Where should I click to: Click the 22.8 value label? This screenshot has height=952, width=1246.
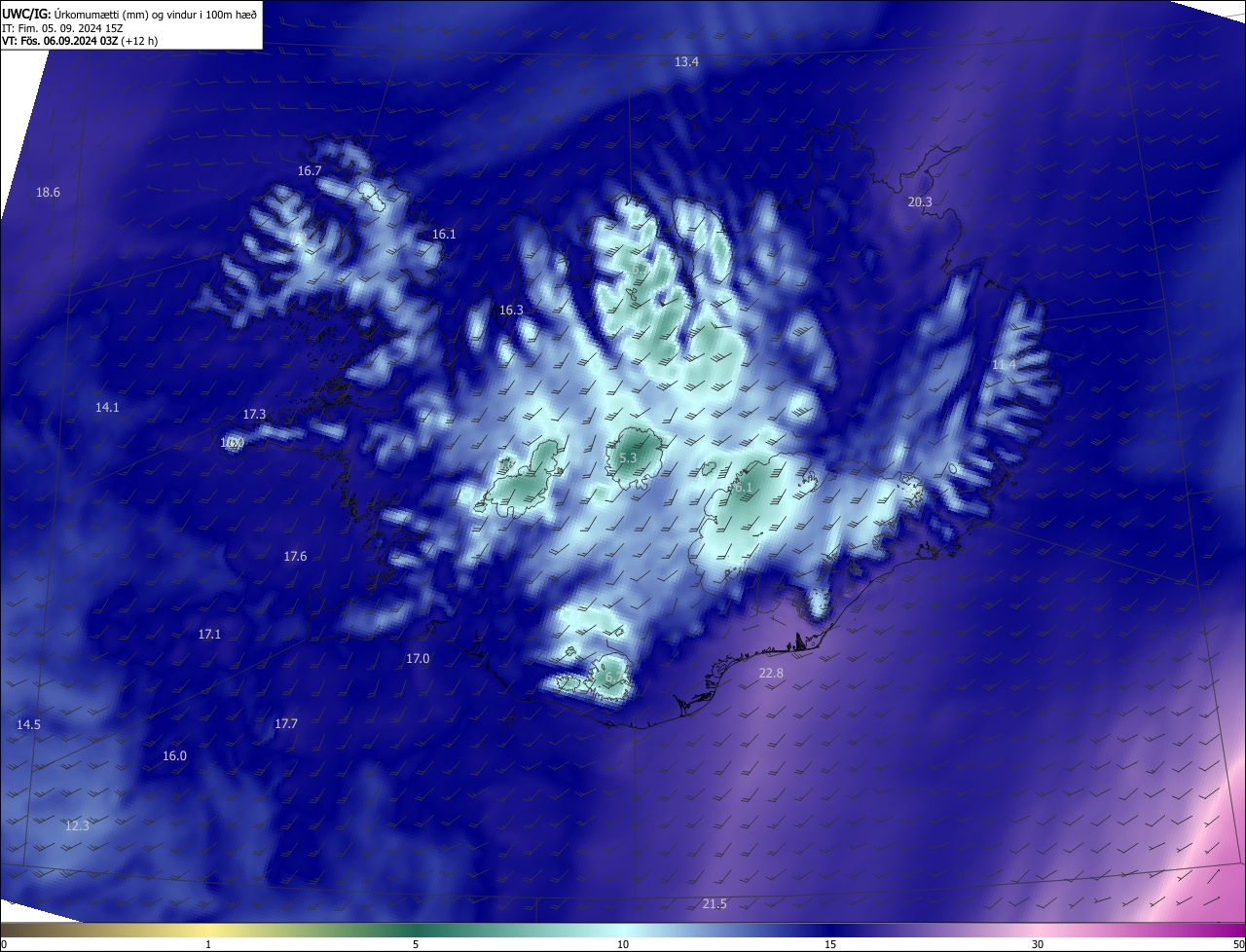pyautogui.click(x=771, y=673)
